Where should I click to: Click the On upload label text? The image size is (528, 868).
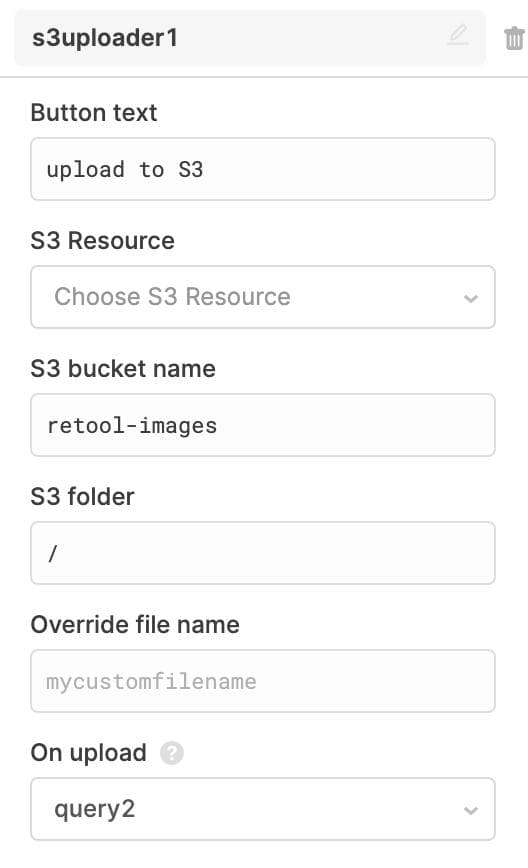tap(89, 753)
